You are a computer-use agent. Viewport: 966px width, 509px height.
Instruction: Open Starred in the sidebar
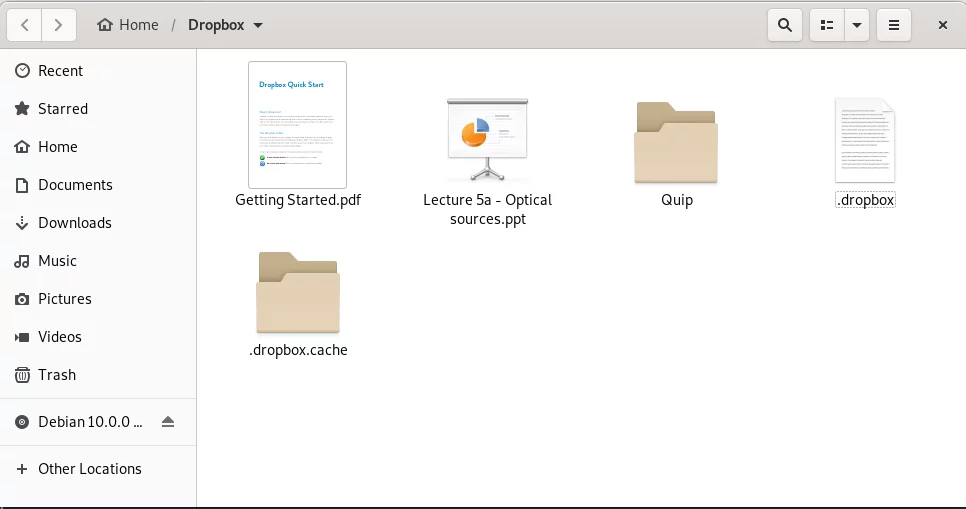(x=98, y=109)
